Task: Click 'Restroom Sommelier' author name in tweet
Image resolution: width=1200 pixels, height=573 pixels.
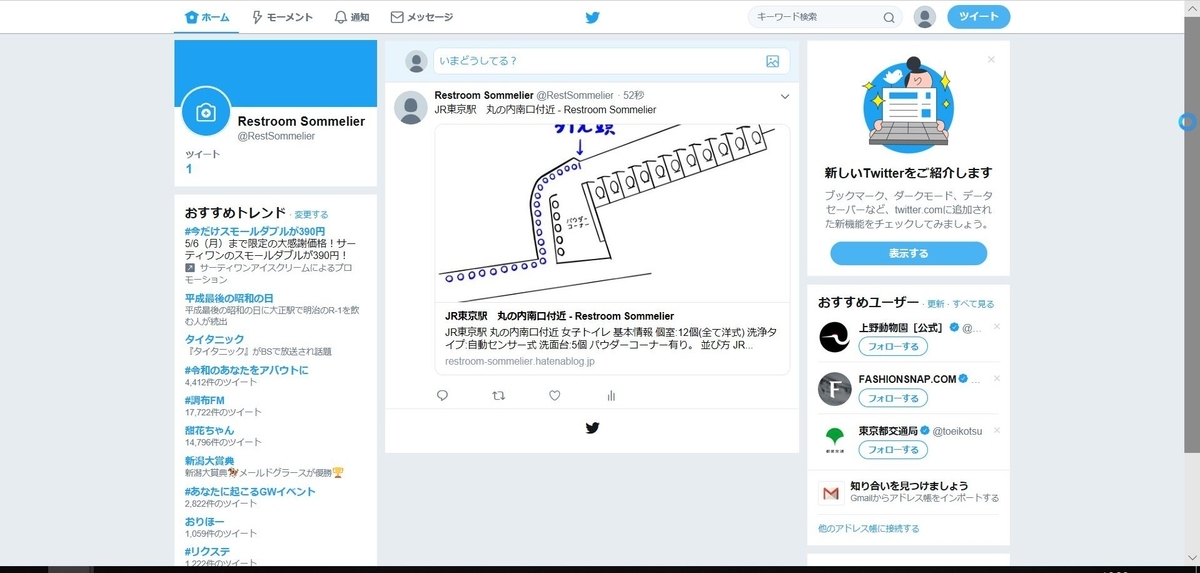Action: [x=484, y=96]
